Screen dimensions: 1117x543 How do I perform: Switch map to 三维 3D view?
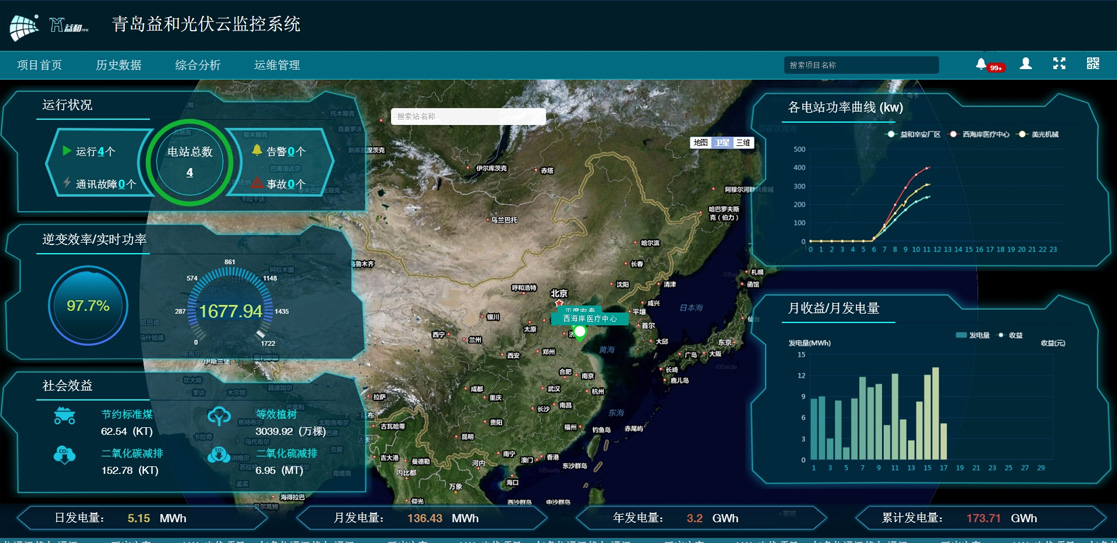pos(743,143)
